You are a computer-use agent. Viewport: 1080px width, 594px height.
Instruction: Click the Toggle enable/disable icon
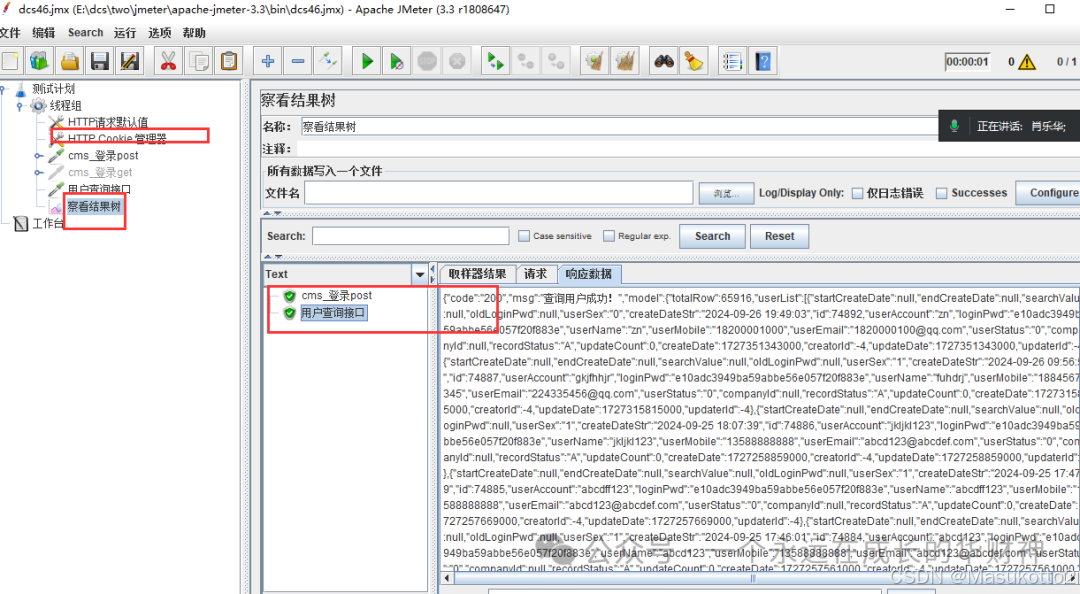(x=329, y=61)
